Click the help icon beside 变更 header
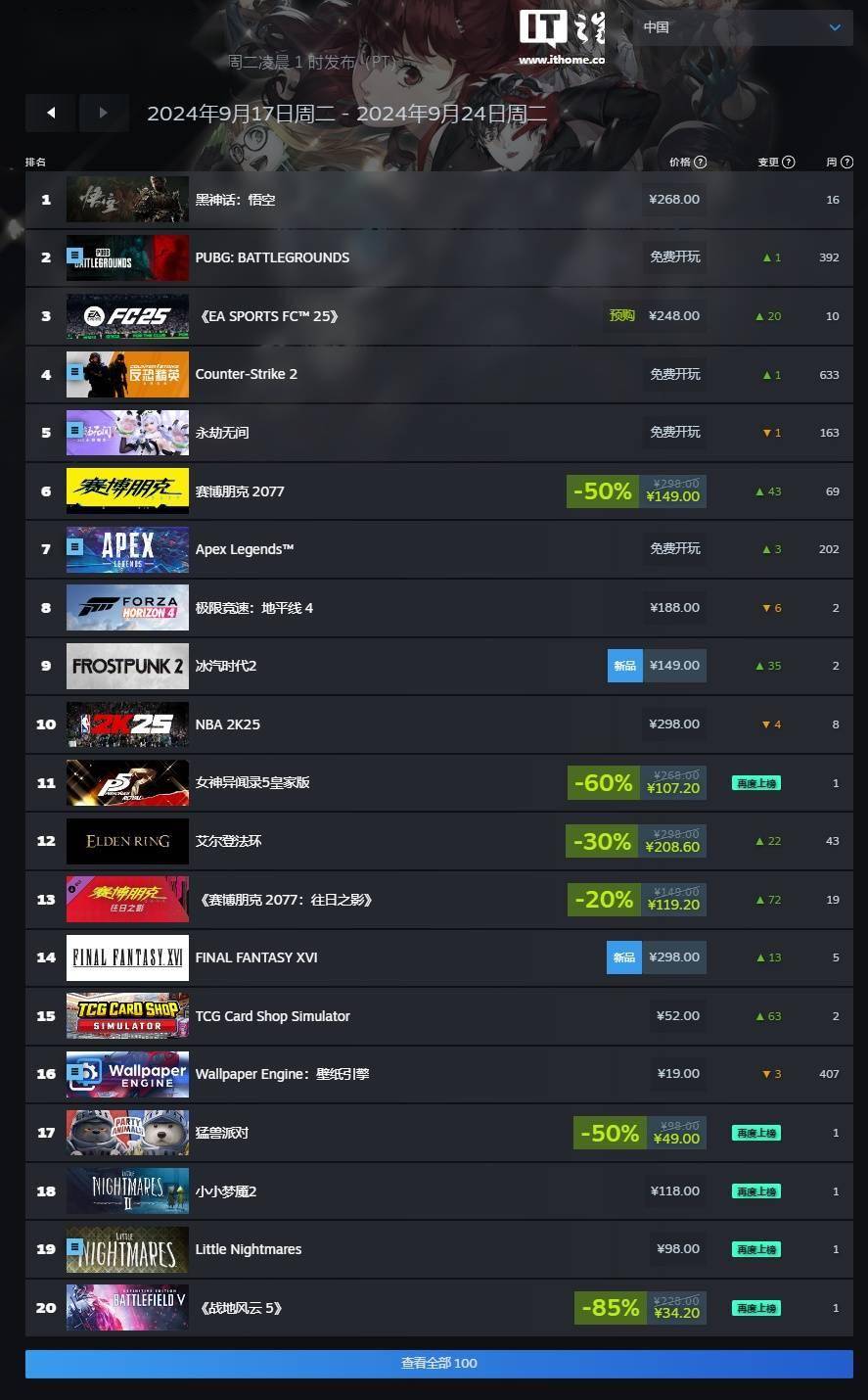Screen dimensions: 868x1400 [x=789, y=163]
